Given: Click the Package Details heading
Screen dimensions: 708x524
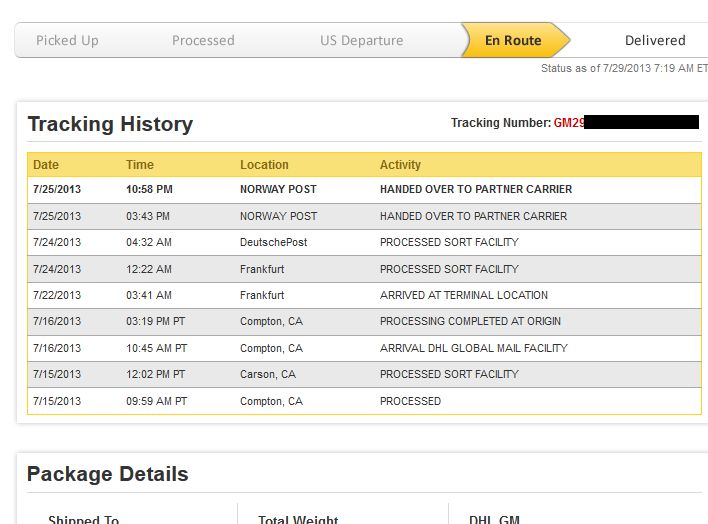Looking at the screenshot, I should point(107,474).
